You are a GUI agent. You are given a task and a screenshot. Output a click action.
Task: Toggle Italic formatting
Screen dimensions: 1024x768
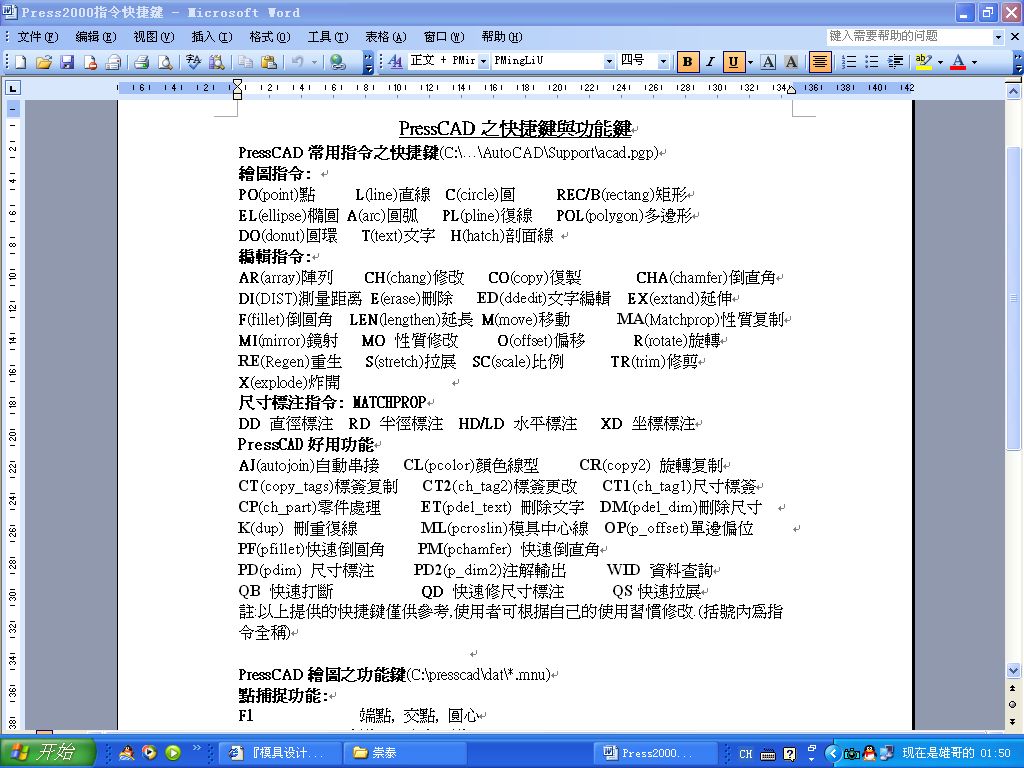(710, 61)
